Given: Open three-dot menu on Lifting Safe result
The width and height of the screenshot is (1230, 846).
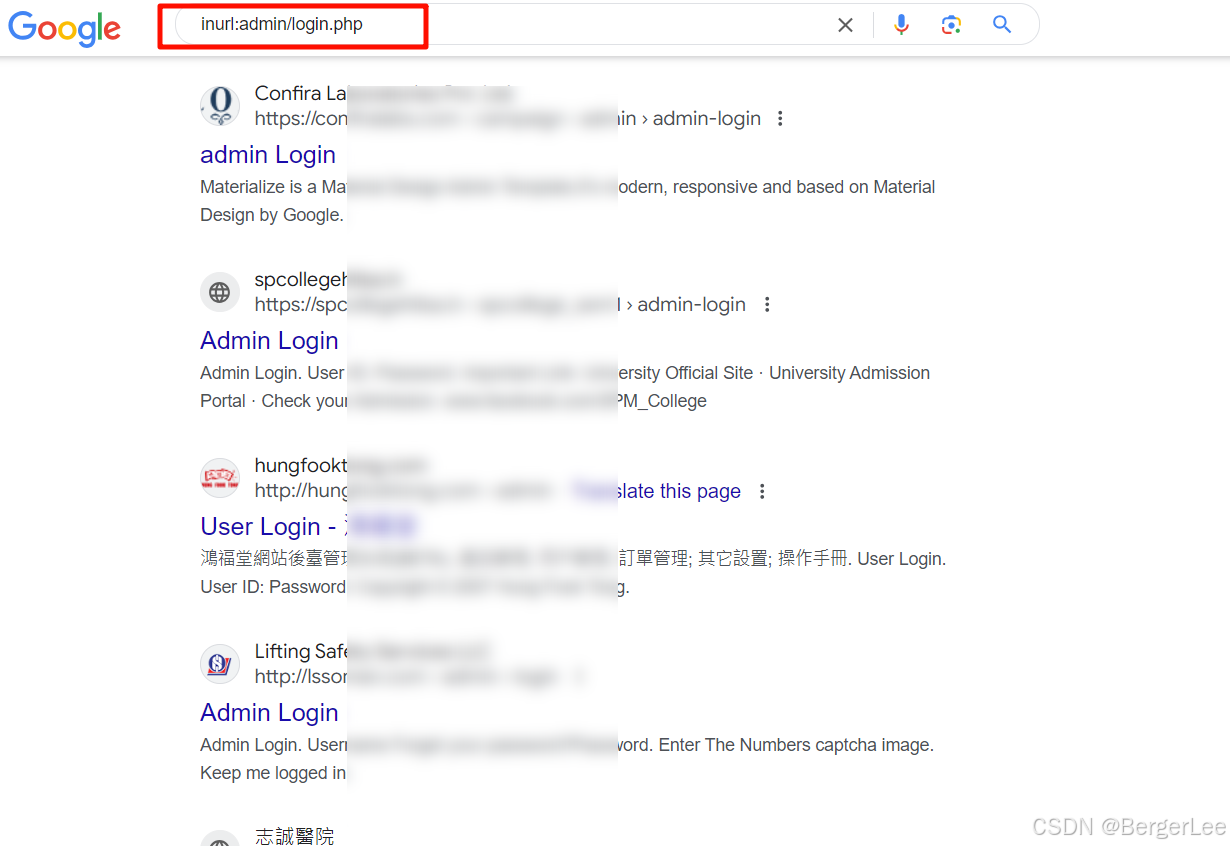Looking at the screenshot, I should click(580, 676).
